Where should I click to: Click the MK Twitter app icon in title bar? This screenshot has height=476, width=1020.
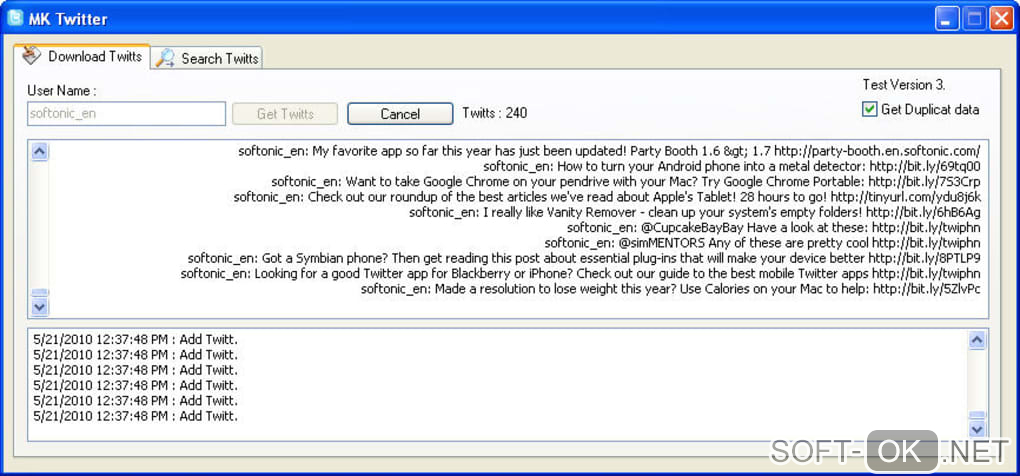click(15, 18)
